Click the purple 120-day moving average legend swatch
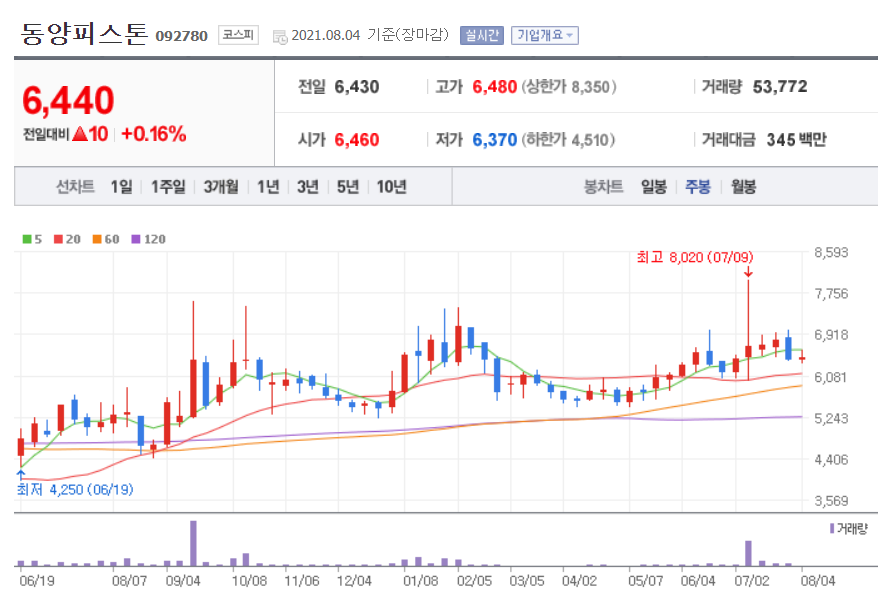878x605 pixels. click(x=136, y=239)
